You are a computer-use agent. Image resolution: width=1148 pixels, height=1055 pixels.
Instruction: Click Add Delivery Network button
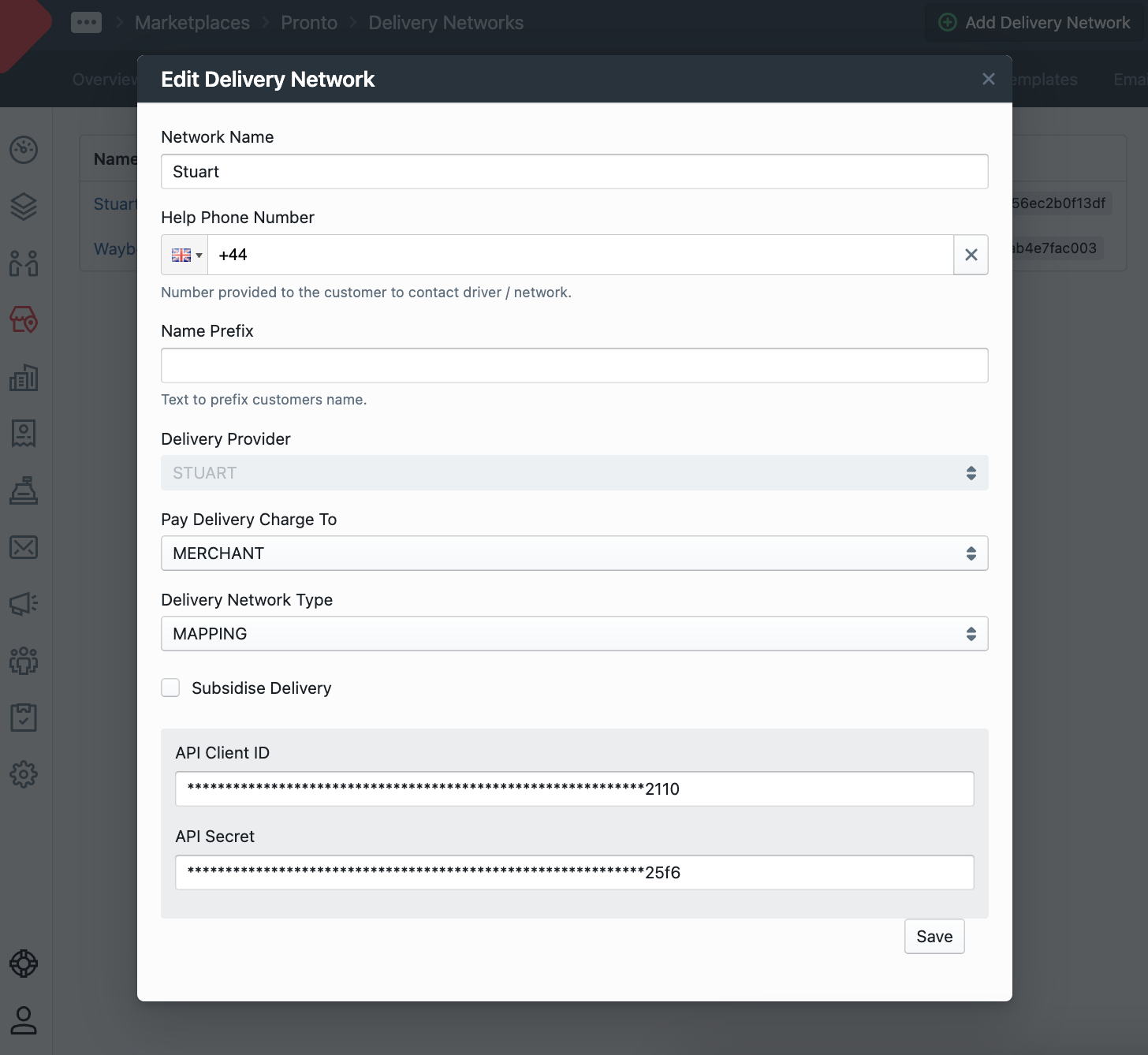(x=1034, y=23)
